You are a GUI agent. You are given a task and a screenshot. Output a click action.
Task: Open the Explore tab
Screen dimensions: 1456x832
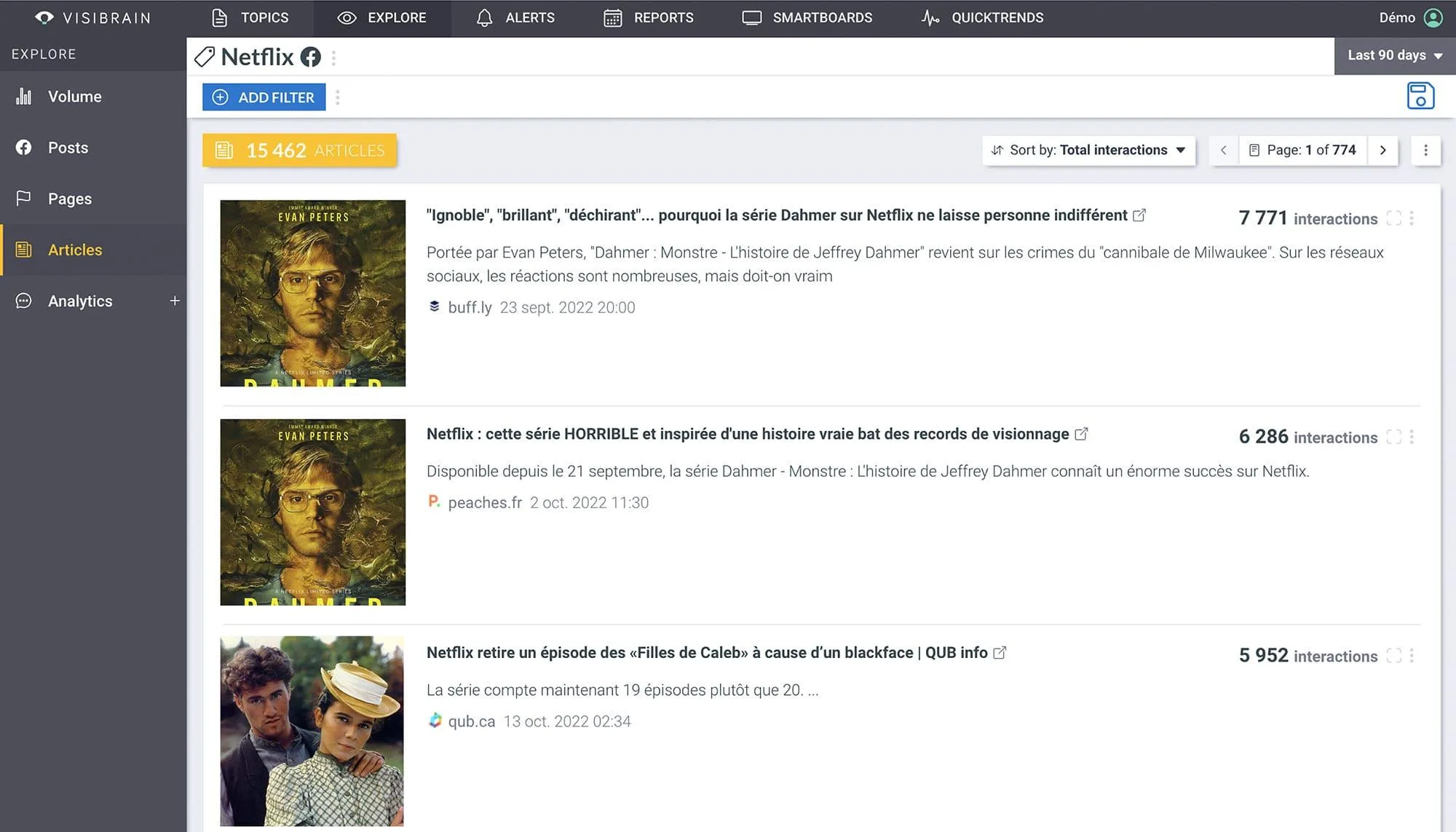point(381,17)
